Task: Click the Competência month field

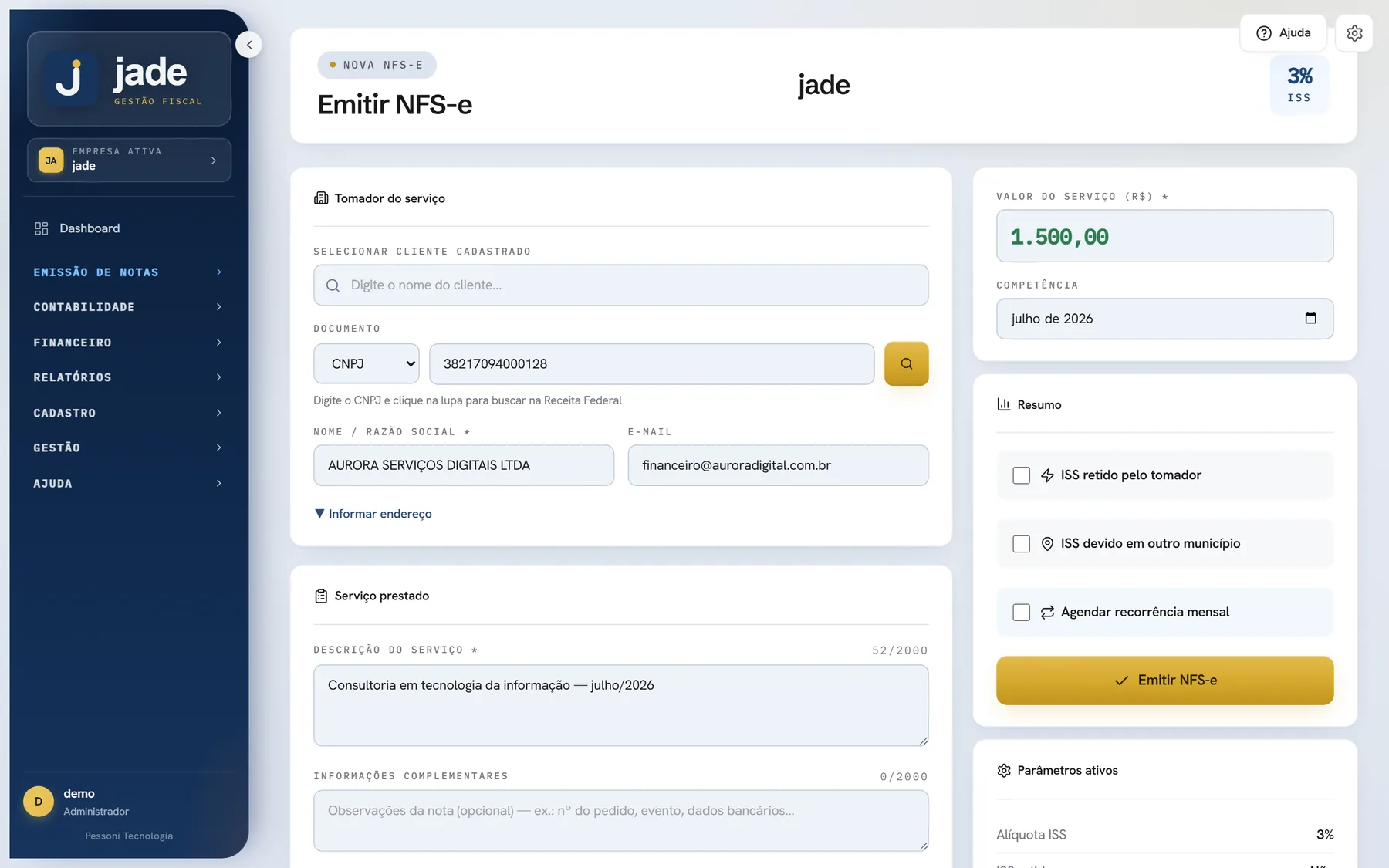Action: click(1164, 319)
